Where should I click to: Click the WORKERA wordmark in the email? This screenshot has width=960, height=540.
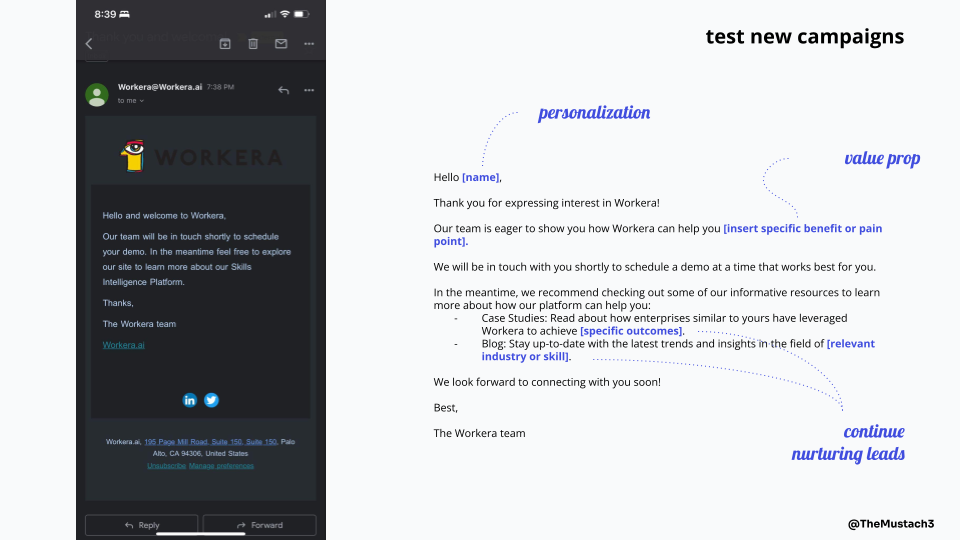pyautogui.click(x=219, y=158)
